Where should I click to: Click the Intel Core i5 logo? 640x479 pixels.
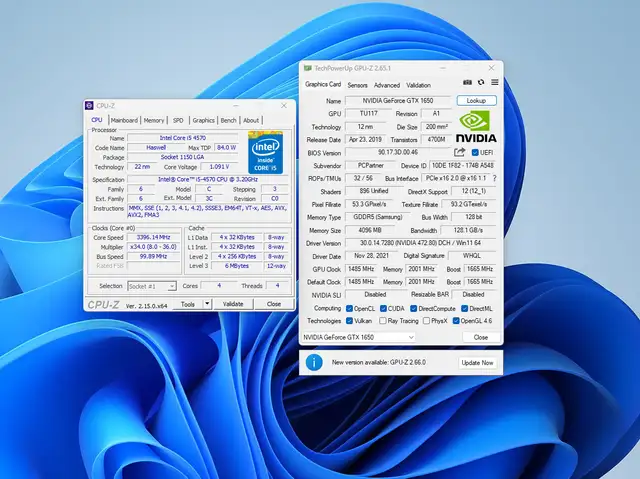265,153
